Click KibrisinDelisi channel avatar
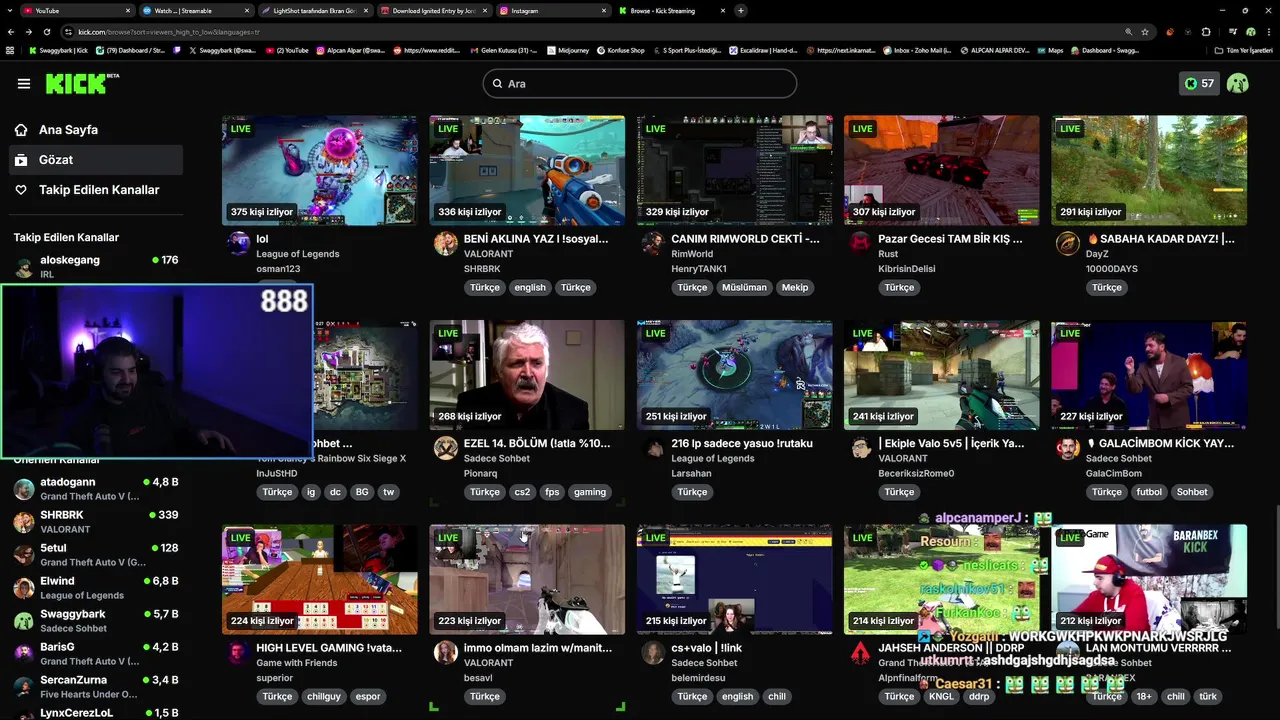This screenshot has height=720, width=1280. 860,243
